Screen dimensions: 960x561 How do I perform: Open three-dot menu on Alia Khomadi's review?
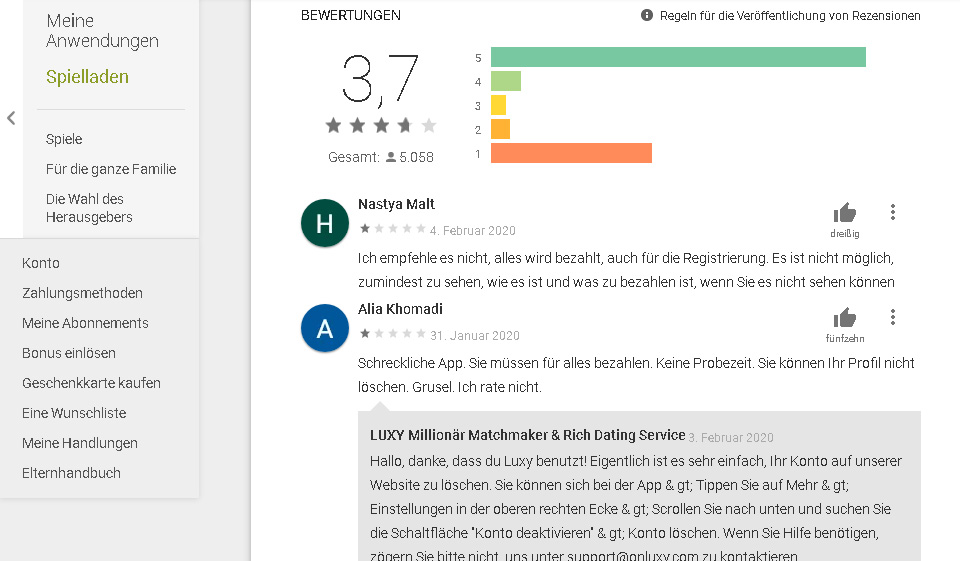tap(893, 317)
